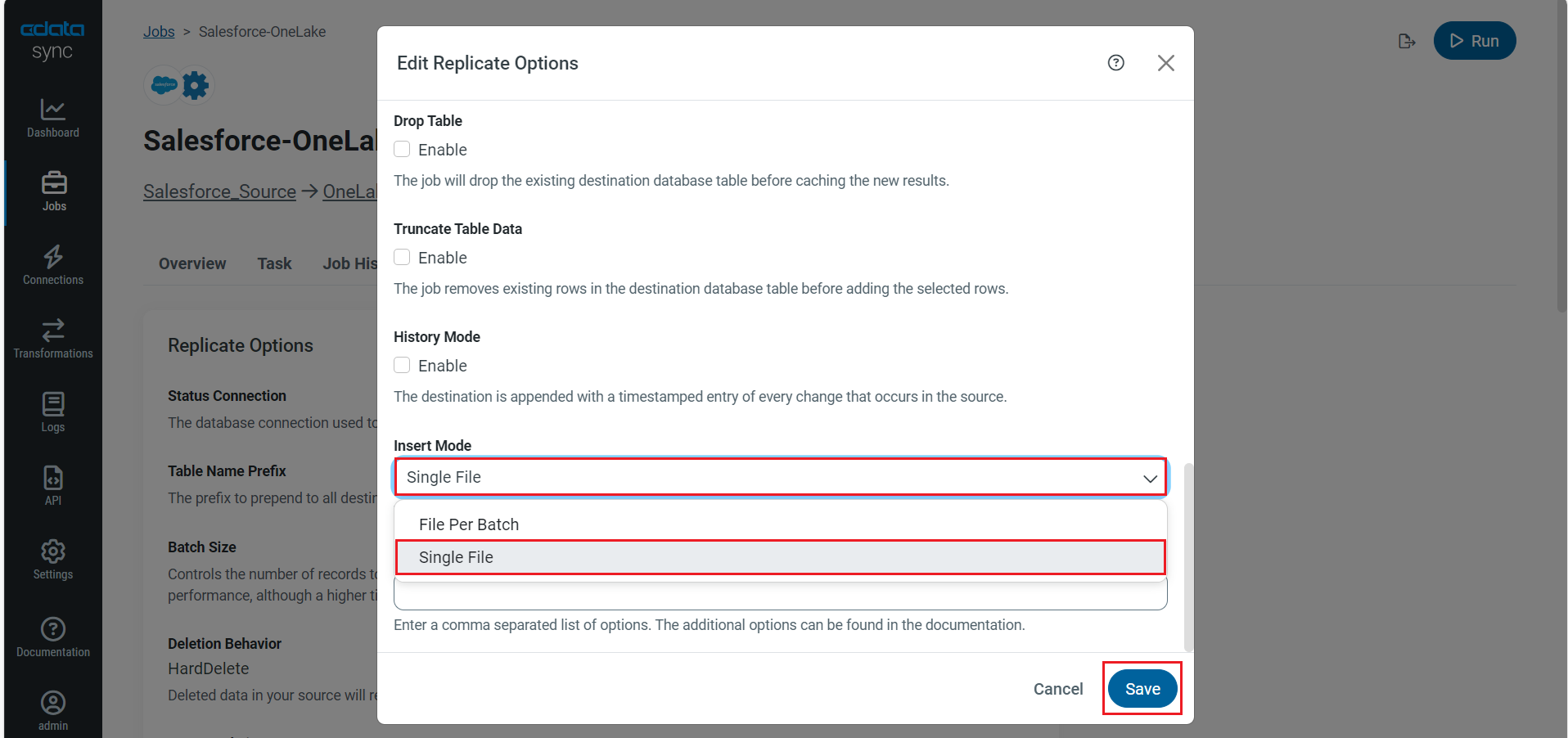Screen dimensions: 1568x738
Task: Click the Salesforce source connector icon
Action: pyautogui.click(x=164, y=85)
